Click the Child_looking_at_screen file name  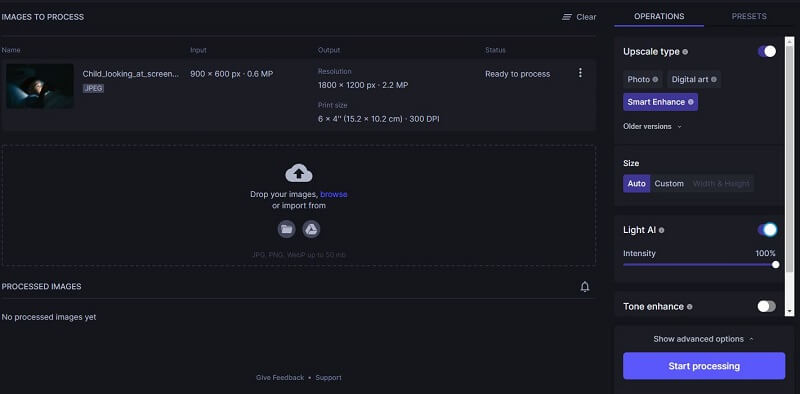click(x=131, y=74)
